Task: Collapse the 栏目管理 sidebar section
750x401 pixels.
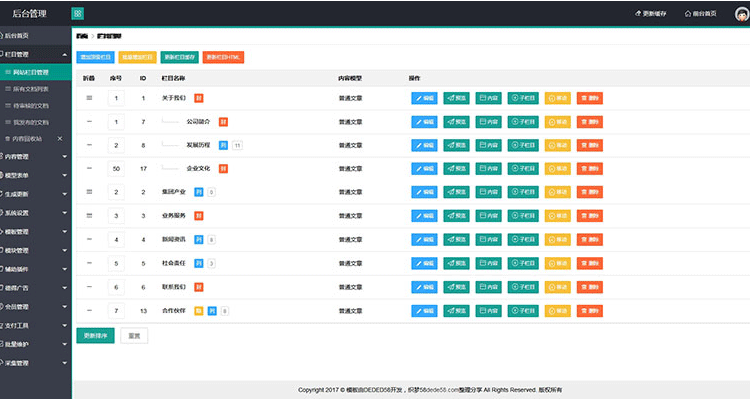Action: click(36, 55)
